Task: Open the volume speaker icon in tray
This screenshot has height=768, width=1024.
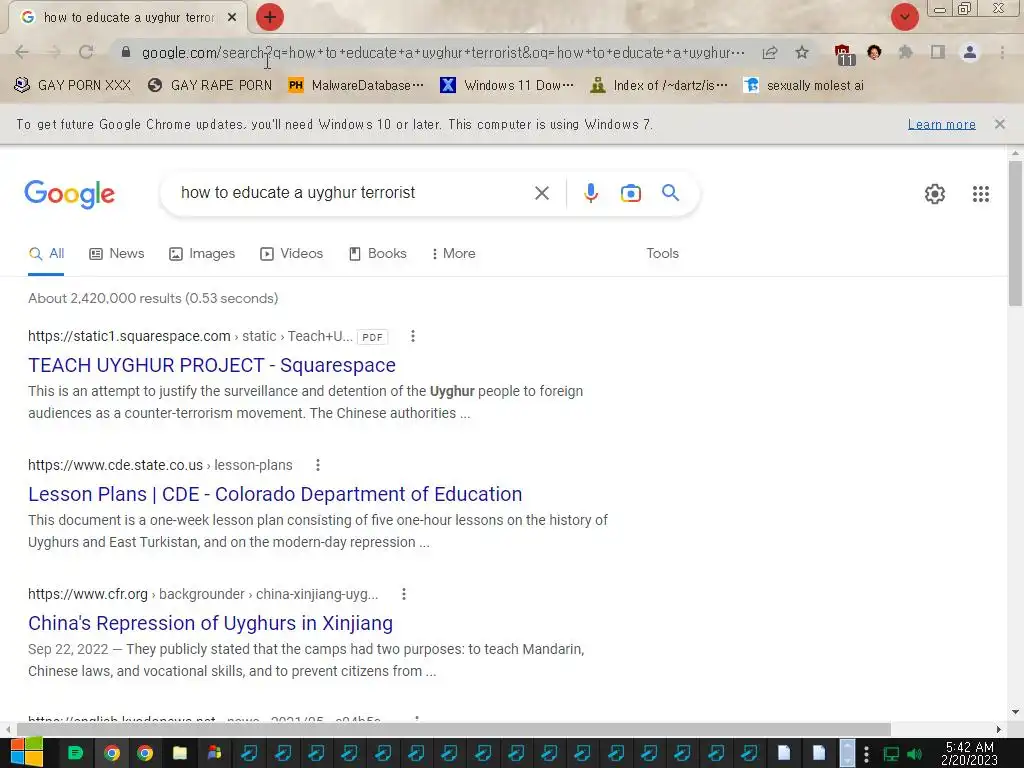Action: point(914,754)
